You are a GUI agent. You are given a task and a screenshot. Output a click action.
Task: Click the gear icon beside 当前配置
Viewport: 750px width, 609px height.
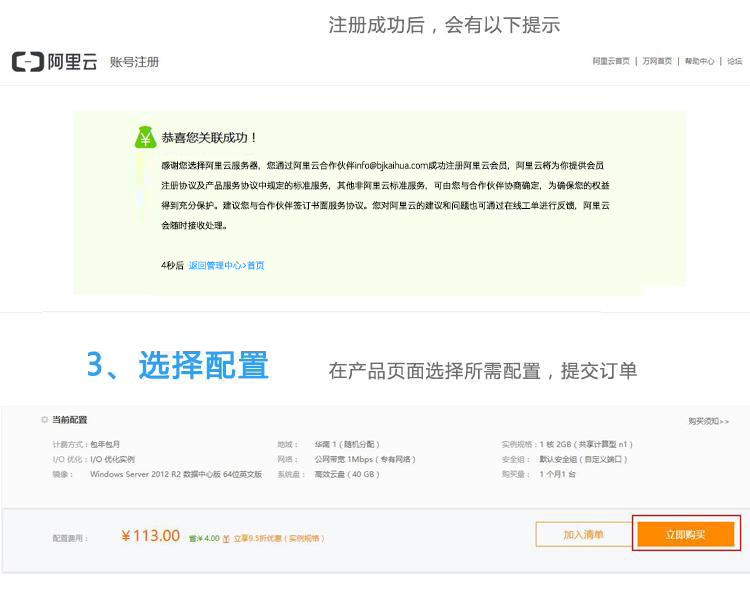[44, 420]
